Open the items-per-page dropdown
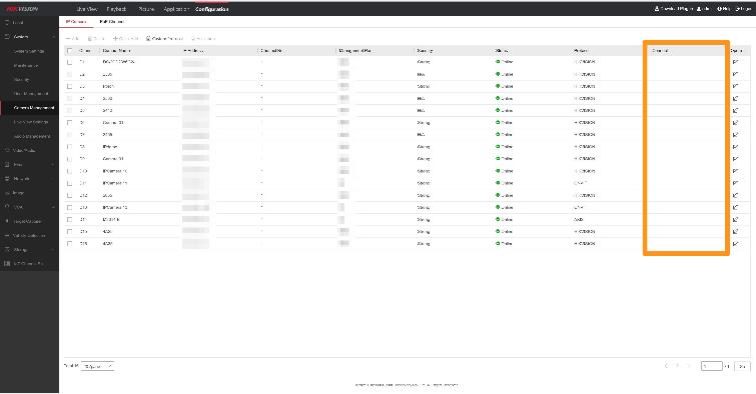 click(x=98, y=367)
